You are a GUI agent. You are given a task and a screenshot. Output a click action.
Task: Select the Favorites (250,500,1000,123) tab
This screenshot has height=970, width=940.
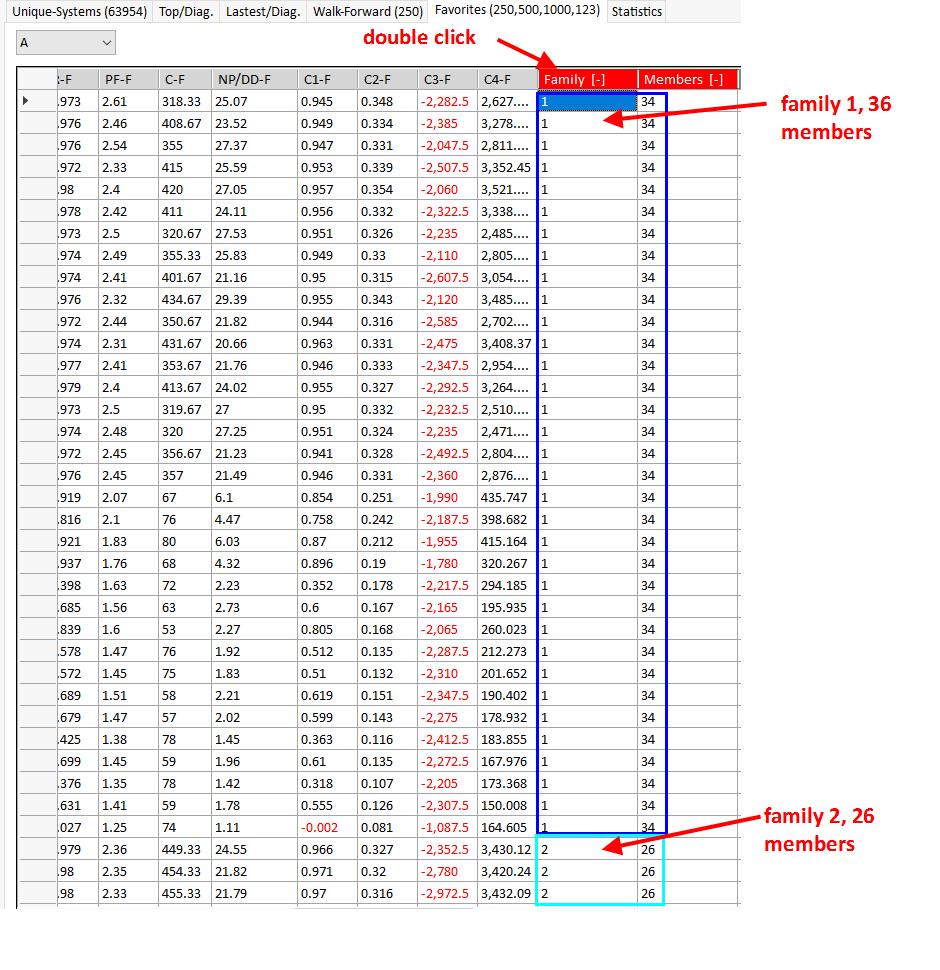pos(517,10)
